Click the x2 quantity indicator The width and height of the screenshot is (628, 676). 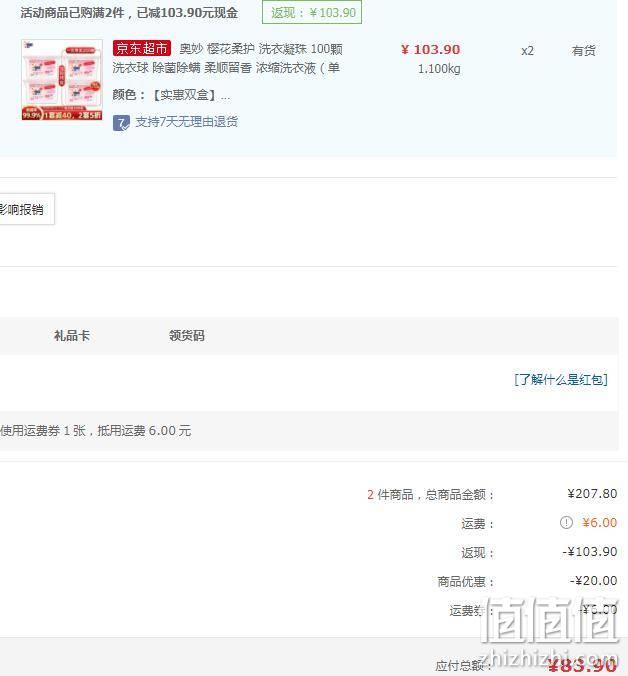point(527,51)
